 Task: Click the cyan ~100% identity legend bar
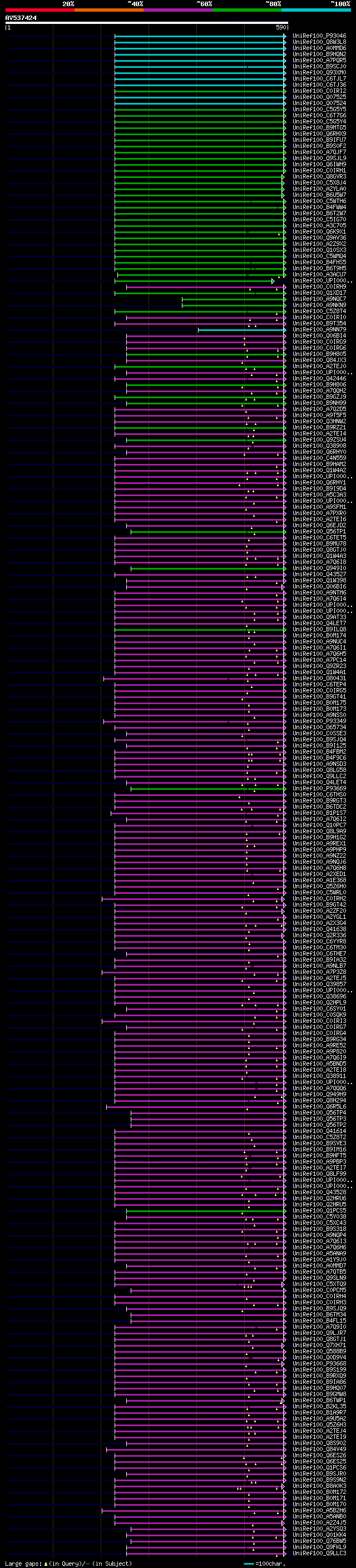(x=316, y=10)
